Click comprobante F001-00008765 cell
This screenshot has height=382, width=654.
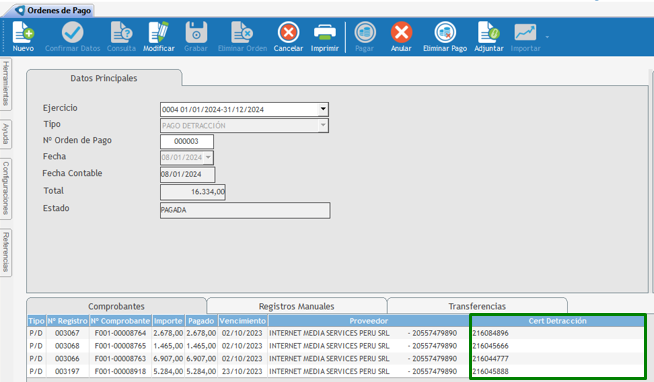(120, 346)
